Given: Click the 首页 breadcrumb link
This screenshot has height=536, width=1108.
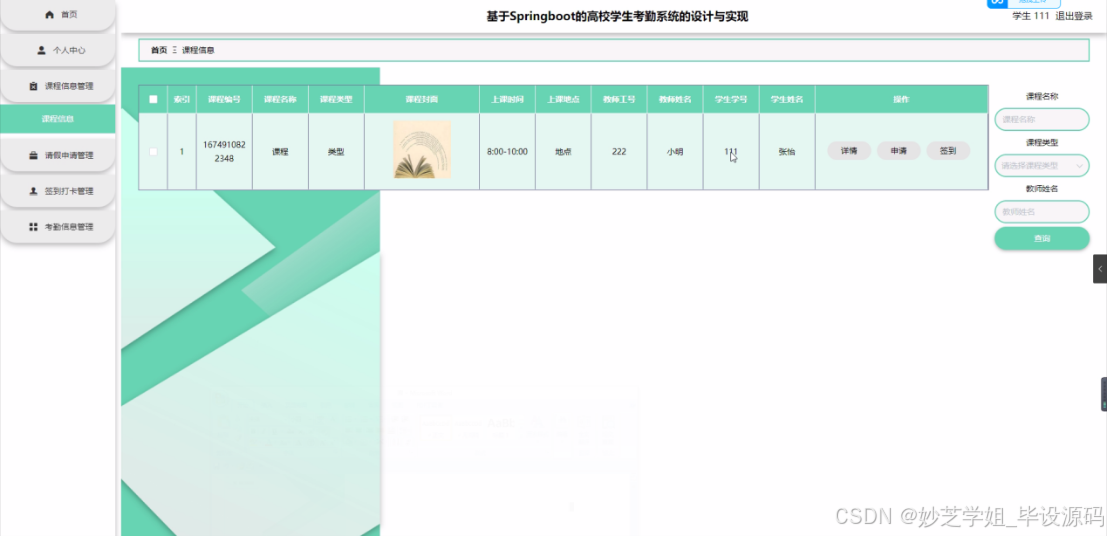Looking at the screenshot, I should [x=159, y=50].
